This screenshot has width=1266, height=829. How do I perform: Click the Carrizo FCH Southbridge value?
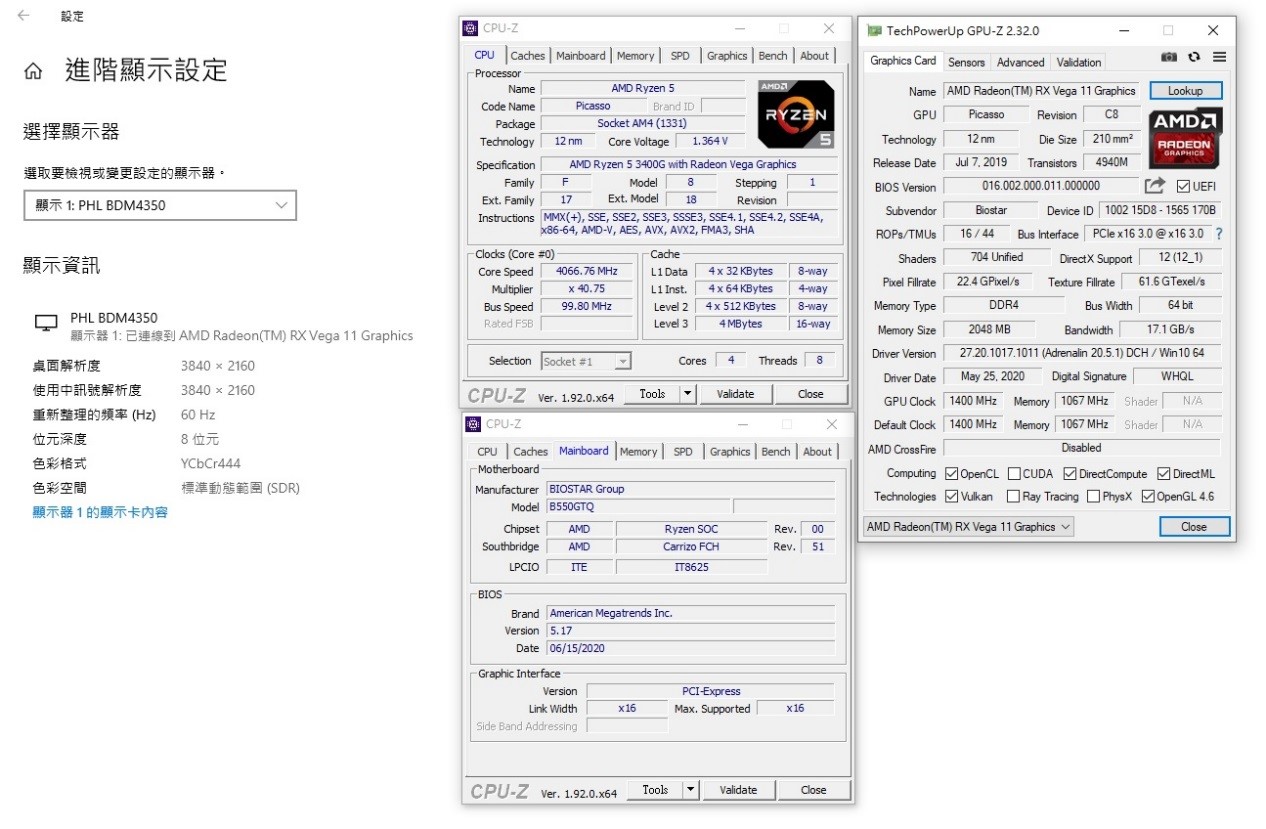pyautogui.click(x=691, y=547)
